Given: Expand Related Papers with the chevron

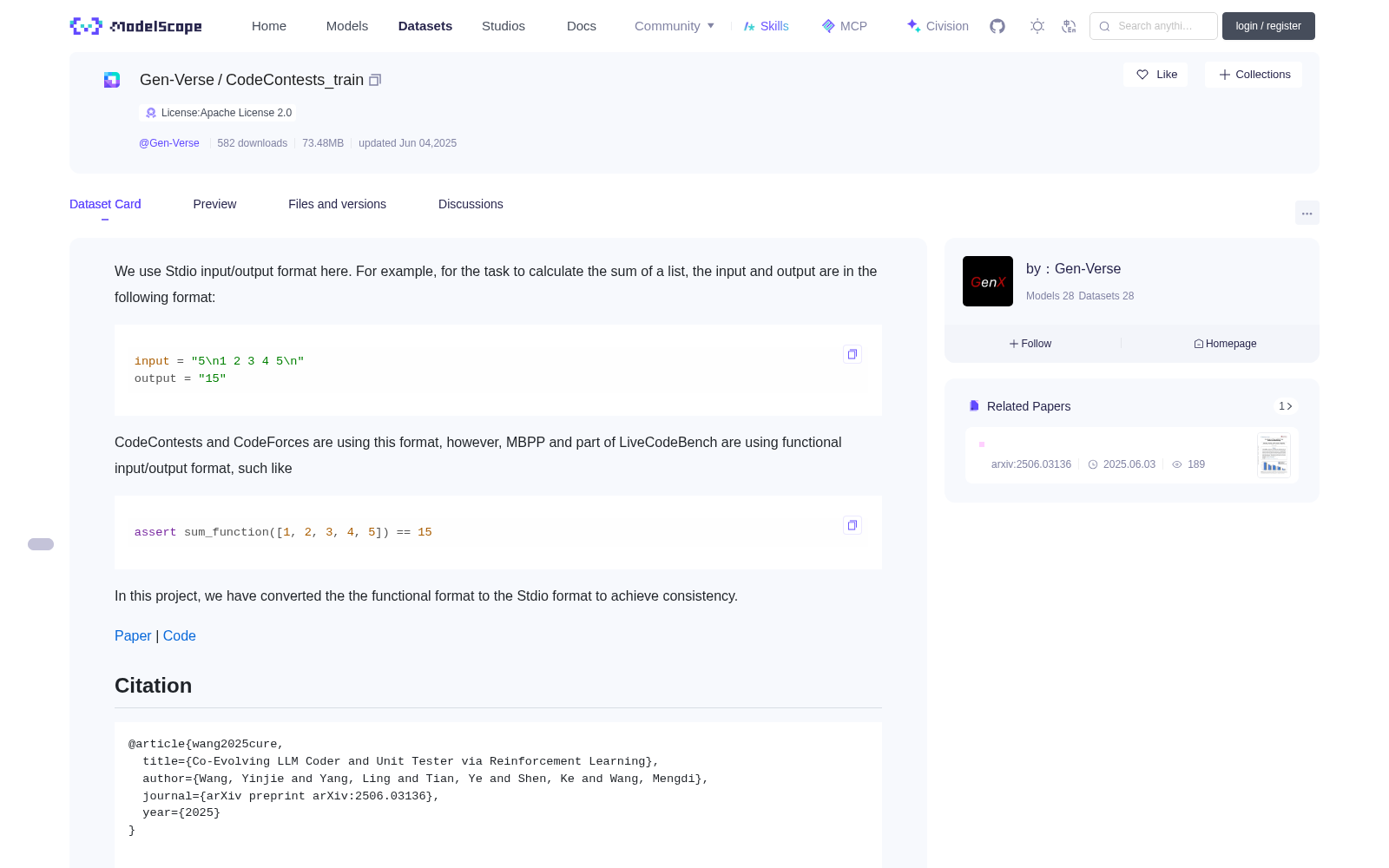Looking at the screenshot, I should (x=1286, y=406).
